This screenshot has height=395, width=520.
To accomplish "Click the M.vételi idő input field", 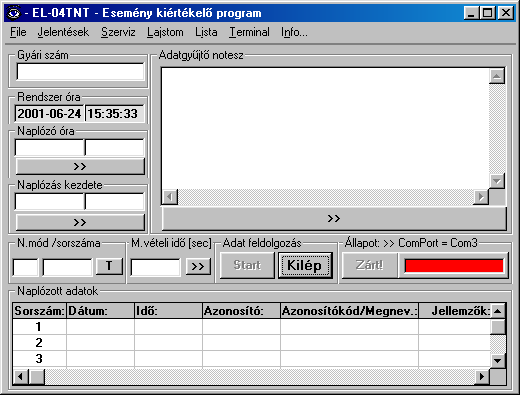I will pyautogui.click(x=156, y=267).
